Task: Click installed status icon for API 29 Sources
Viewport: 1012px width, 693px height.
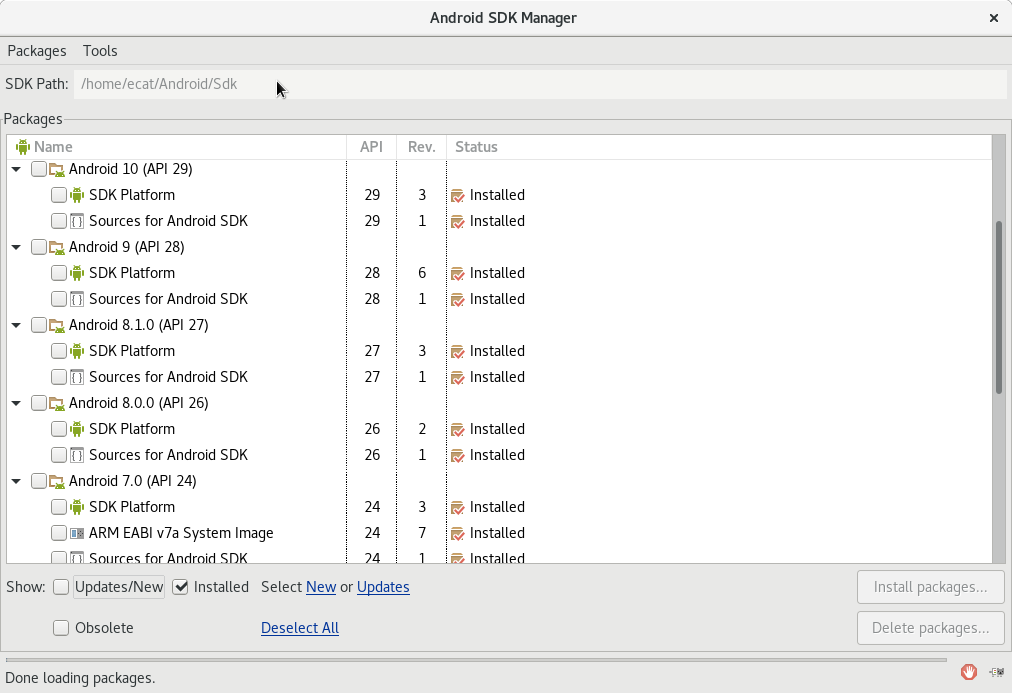Action: [458, 221]
